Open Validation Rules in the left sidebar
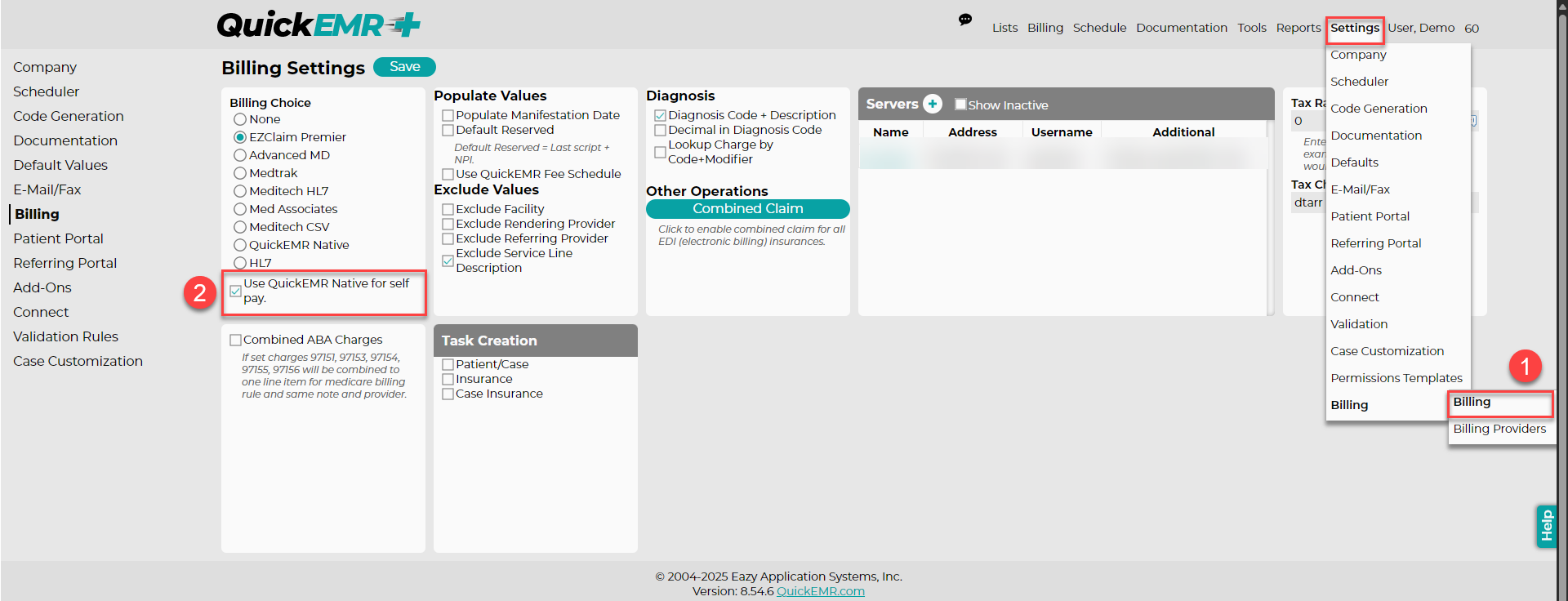The image size is (1568, 601). click(65, 336)
